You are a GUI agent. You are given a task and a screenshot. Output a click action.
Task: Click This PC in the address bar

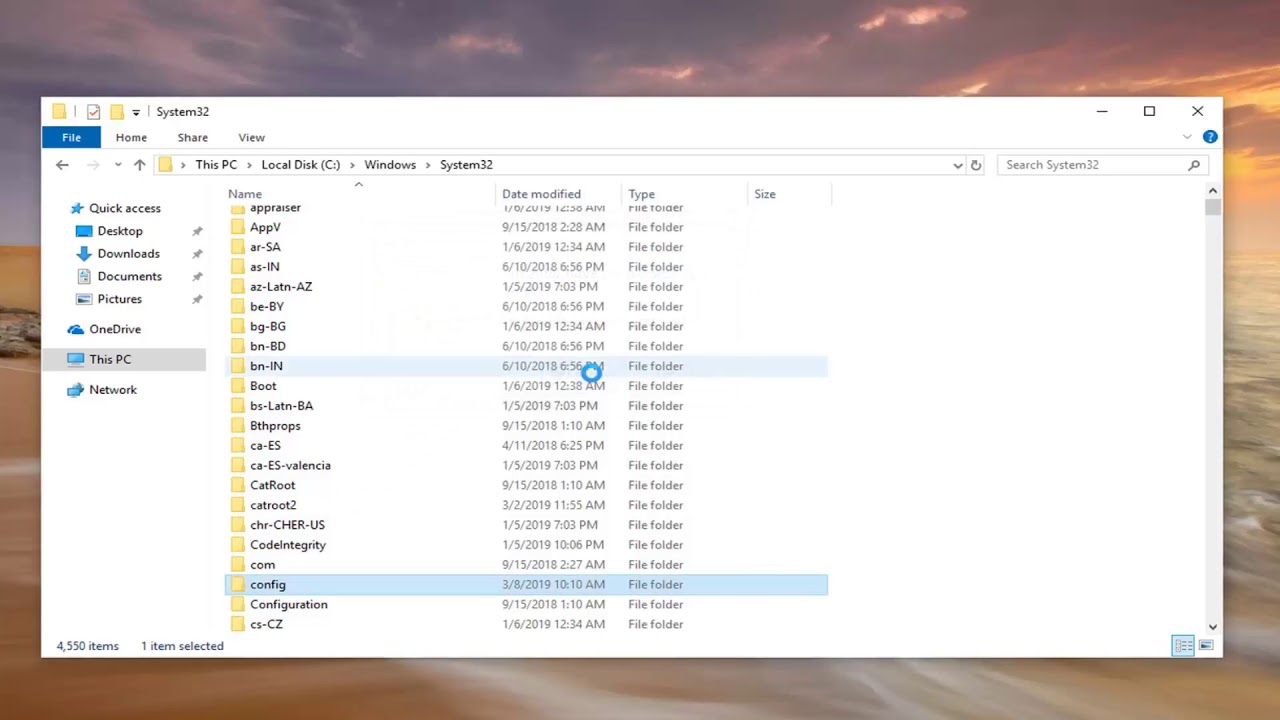click(216, 165)
